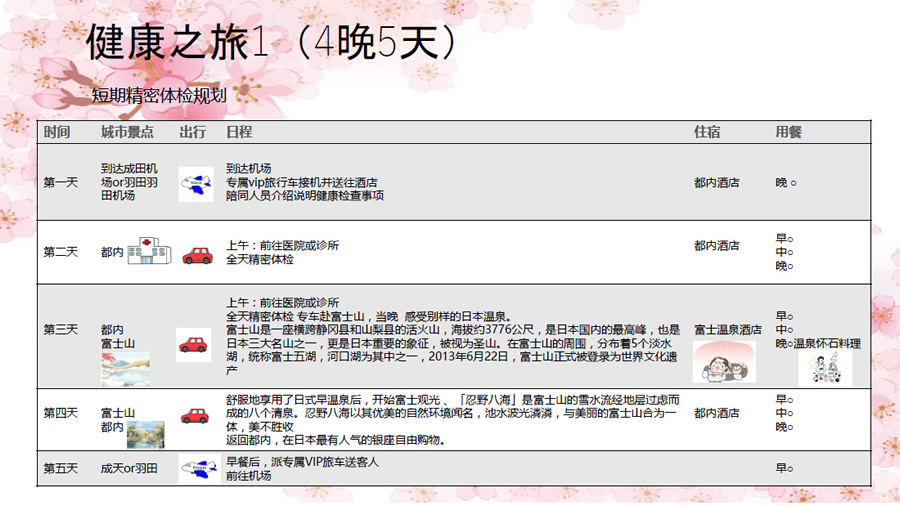Click the 时间 column header
This screenshot has height=506, width=900.
(x=57, y=132)
